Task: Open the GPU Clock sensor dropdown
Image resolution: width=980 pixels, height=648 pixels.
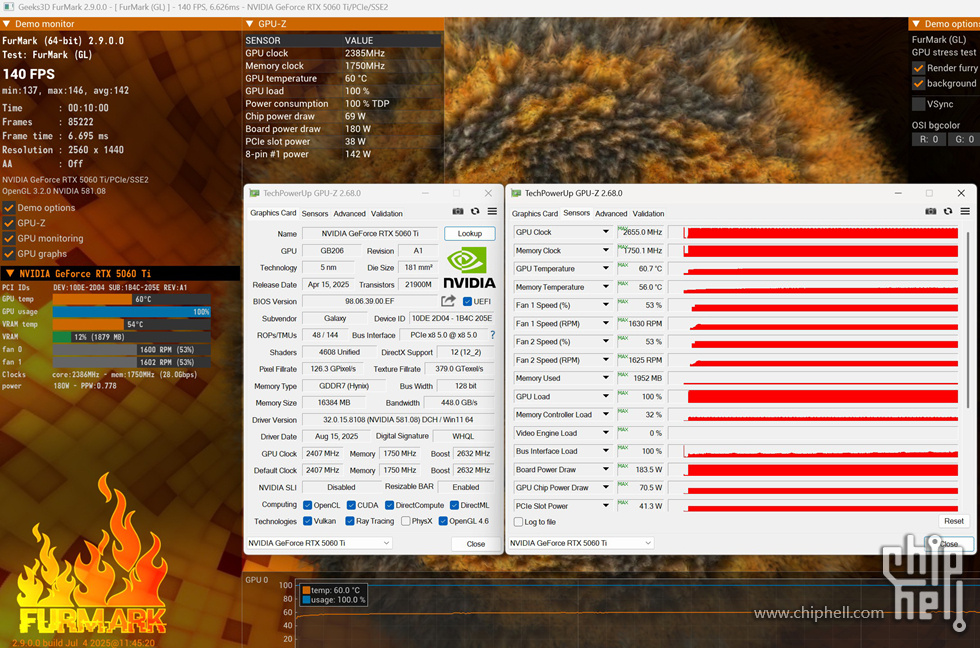Action: 606,232
